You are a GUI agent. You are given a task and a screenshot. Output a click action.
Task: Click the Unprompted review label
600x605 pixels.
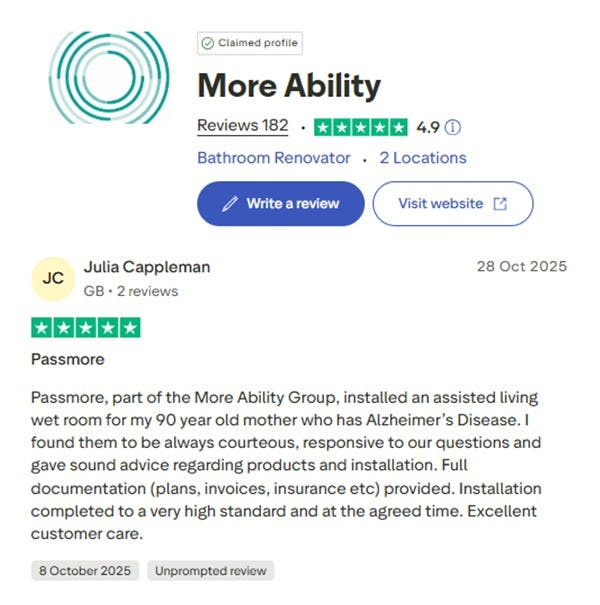[x=211, y=571]
